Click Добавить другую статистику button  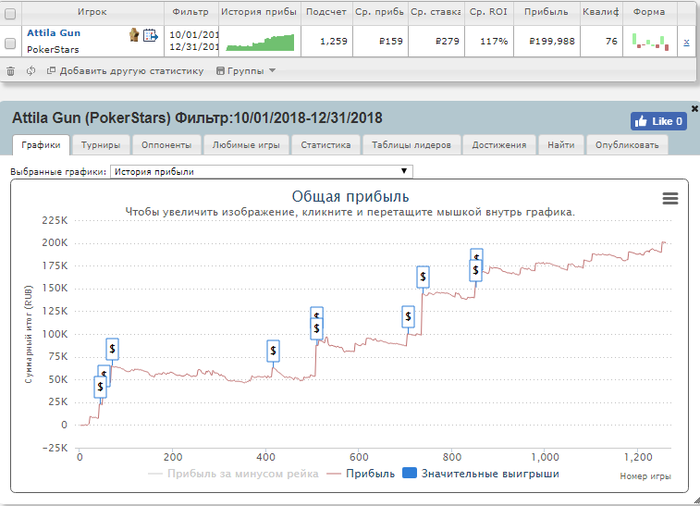click(x=125, y=71)
